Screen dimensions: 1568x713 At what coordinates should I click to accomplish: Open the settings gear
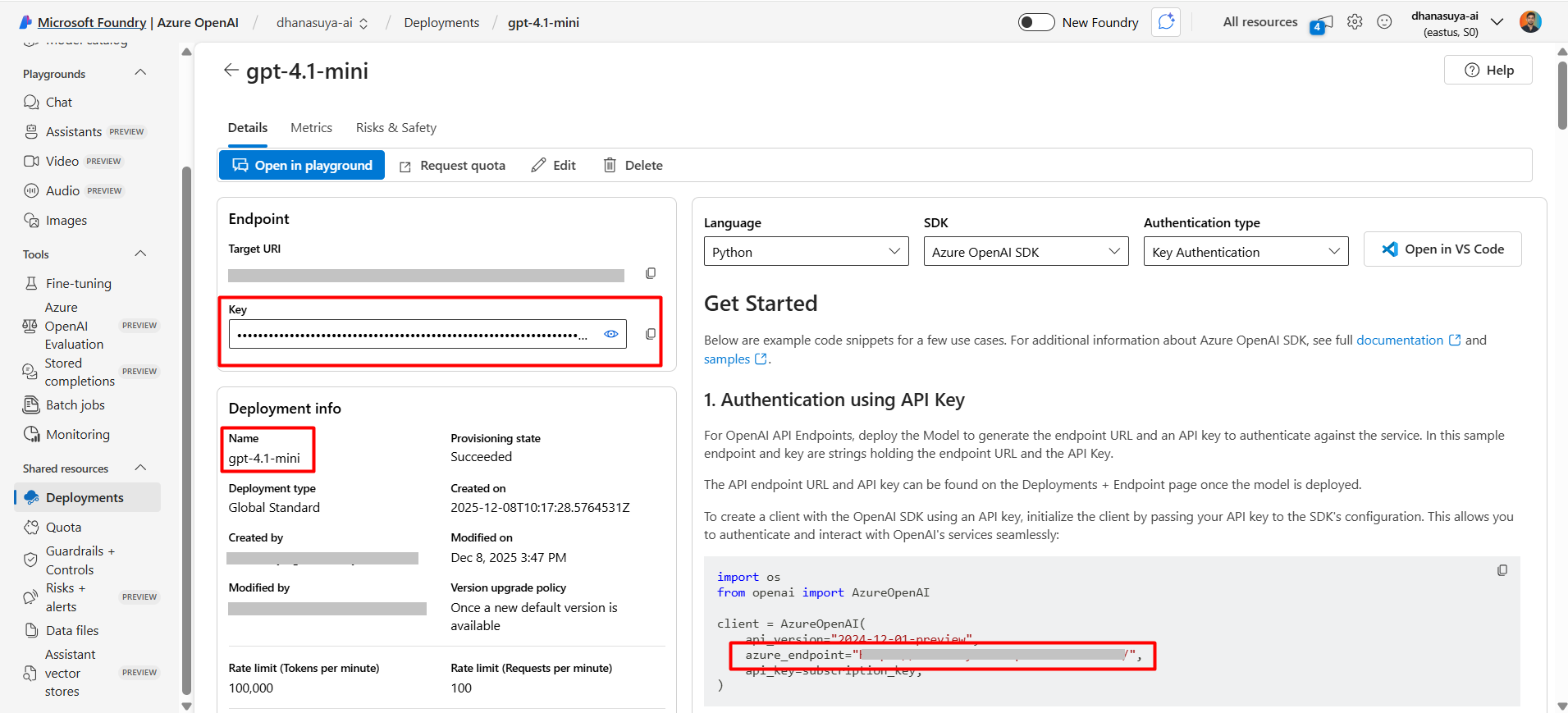coord(1355,22)
